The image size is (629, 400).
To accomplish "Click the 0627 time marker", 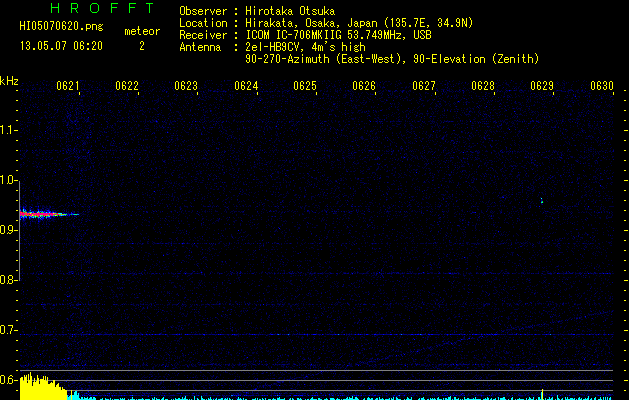I will 424,86.
